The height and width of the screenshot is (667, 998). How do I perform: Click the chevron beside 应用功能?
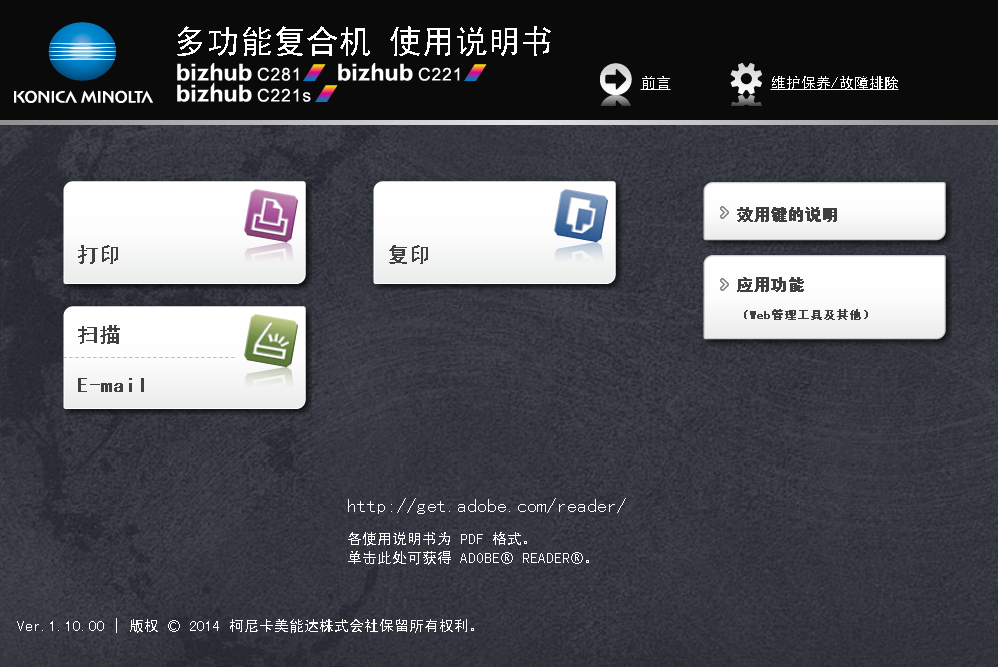[724, 284]
